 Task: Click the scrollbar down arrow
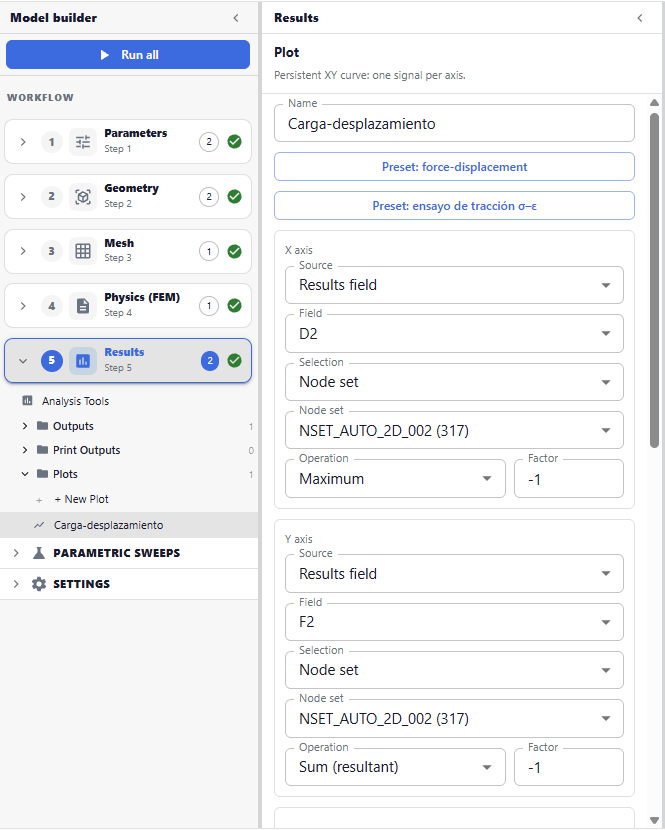click(x=654, y=820)
